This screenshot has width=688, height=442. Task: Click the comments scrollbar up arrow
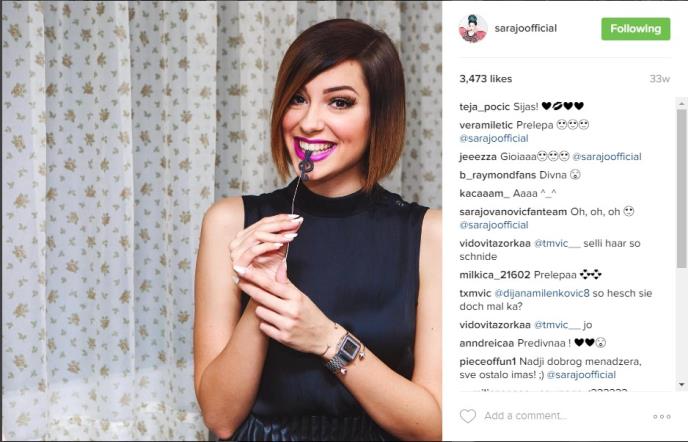click(681, 104)
